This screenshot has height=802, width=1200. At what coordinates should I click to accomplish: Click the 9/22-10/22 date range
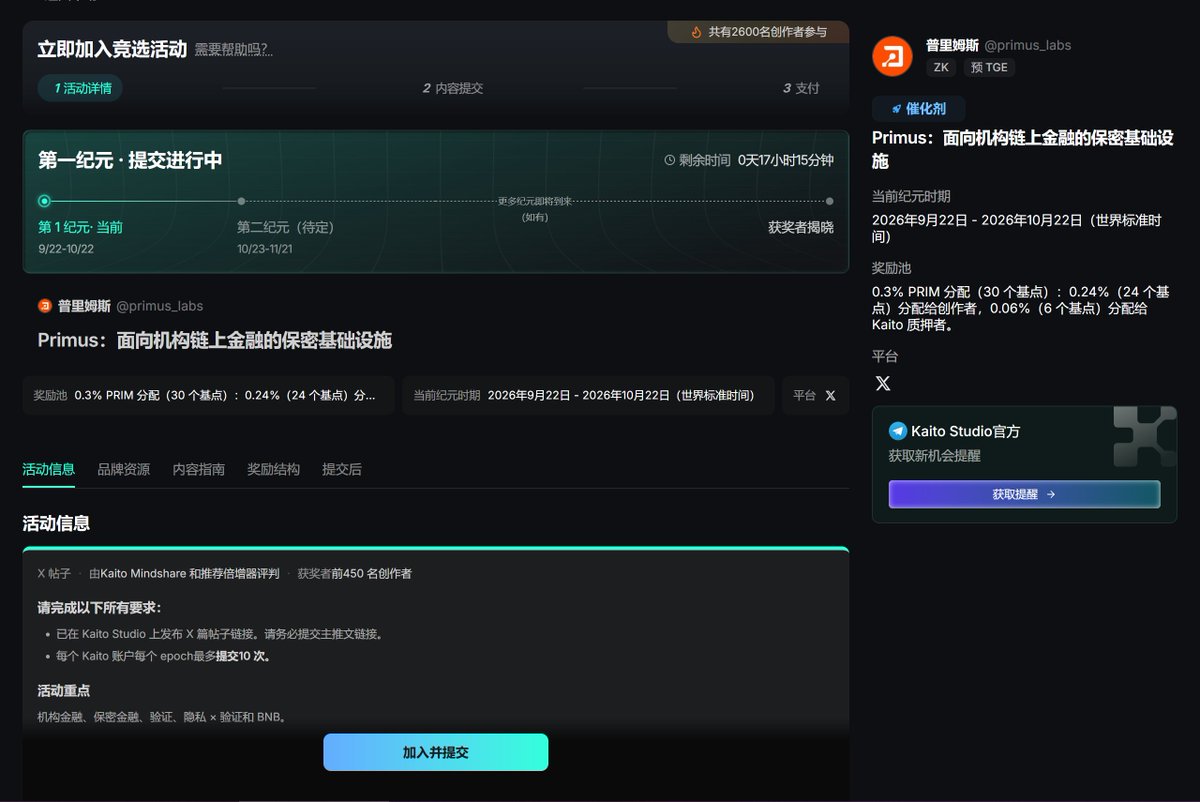coord(66,248)
